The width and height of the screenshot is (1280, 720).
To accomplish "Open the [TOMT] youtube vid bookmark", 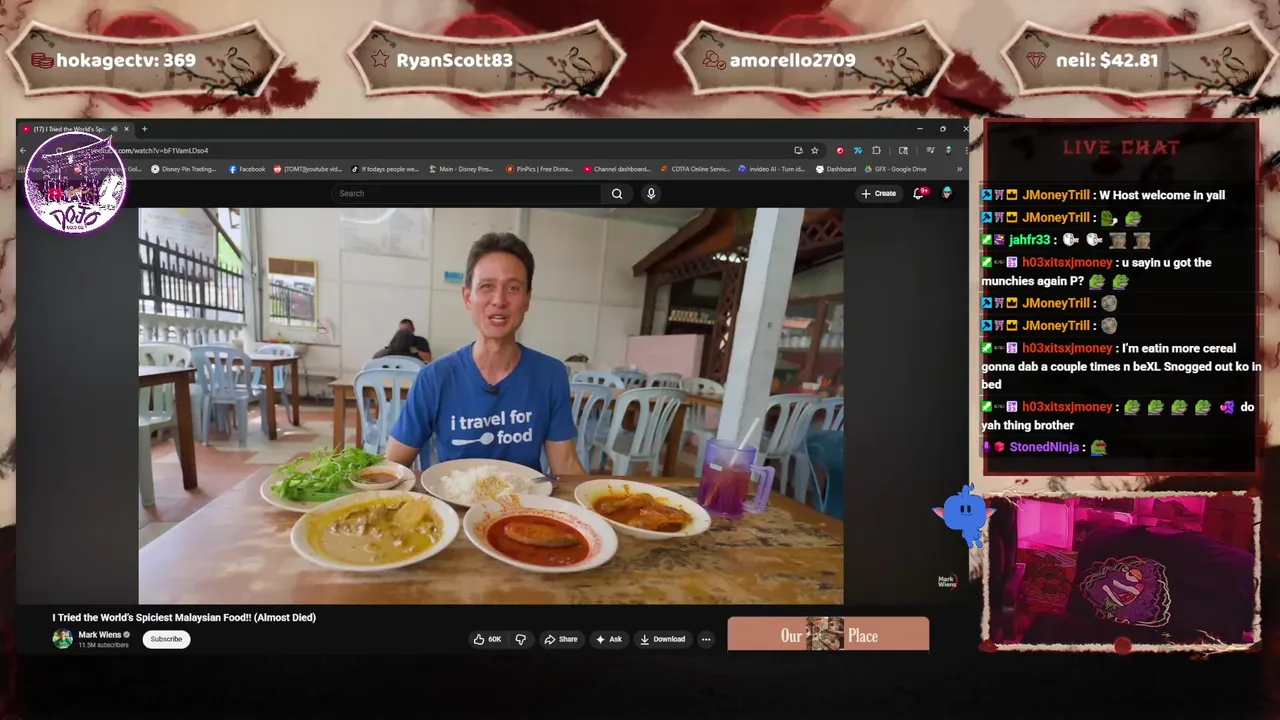I will [x=308, y=169].
